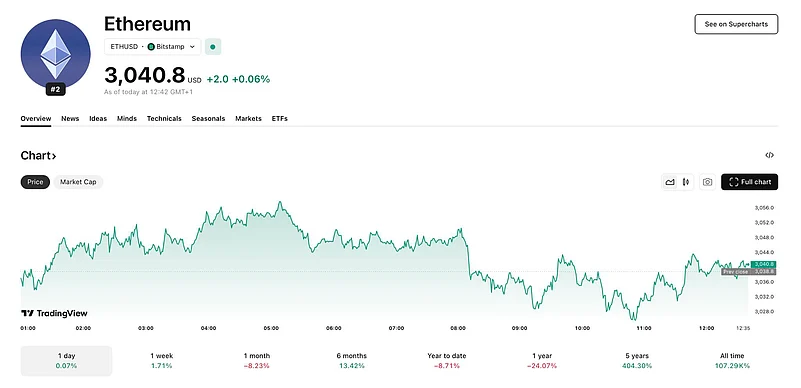Viewport: 801px width, 388px height.
Task: Click the Ethereum logo icon
Action: 56,54
